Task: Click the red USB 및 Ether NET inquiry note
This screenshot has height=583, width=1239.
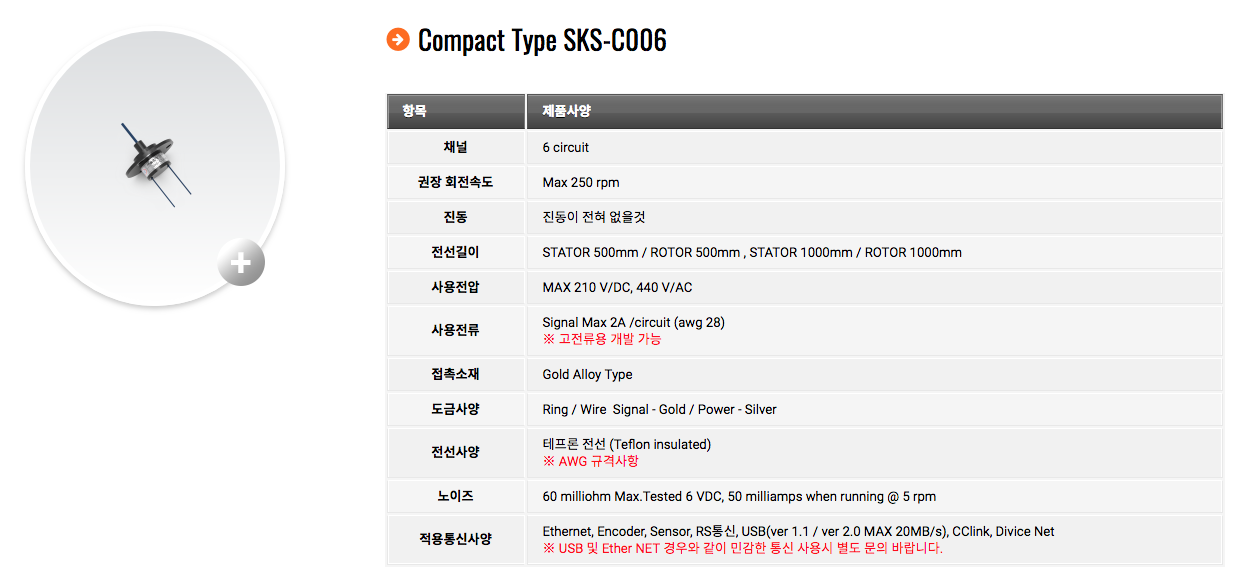Action: pyautogui.click(x=742, y=548)
